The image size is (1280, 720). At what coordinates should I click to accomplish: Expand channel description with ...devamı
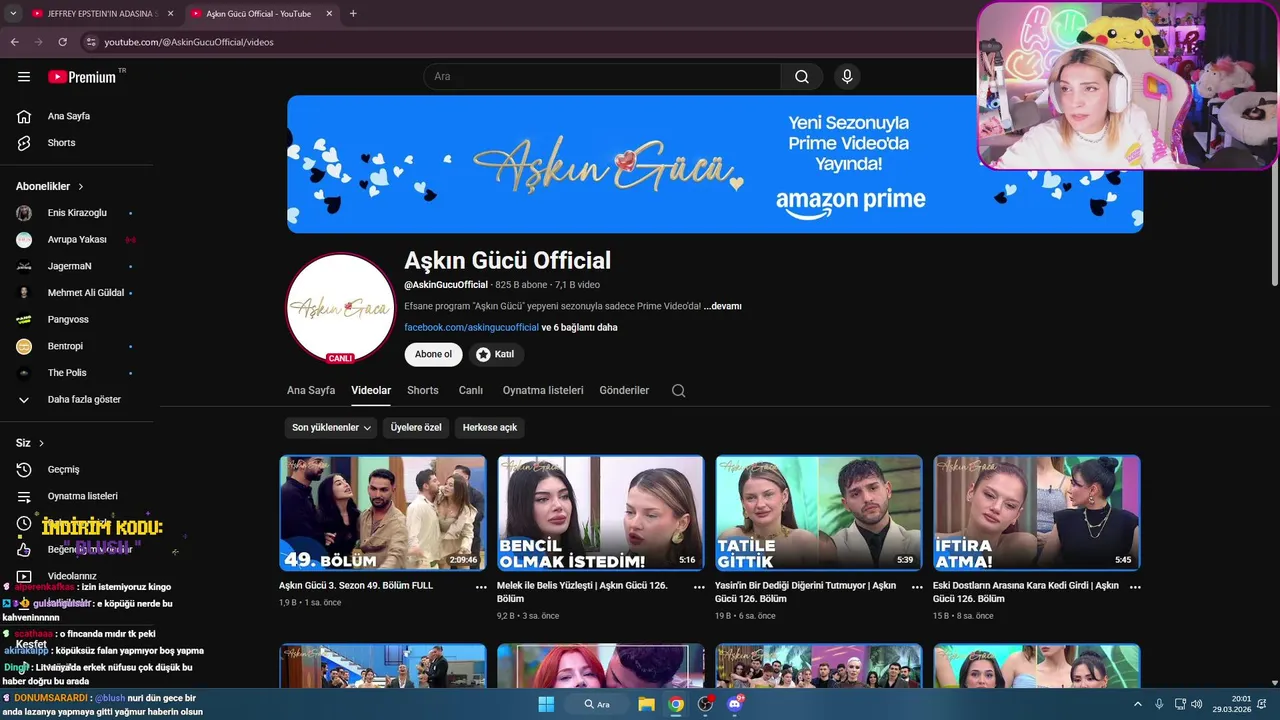723,307
